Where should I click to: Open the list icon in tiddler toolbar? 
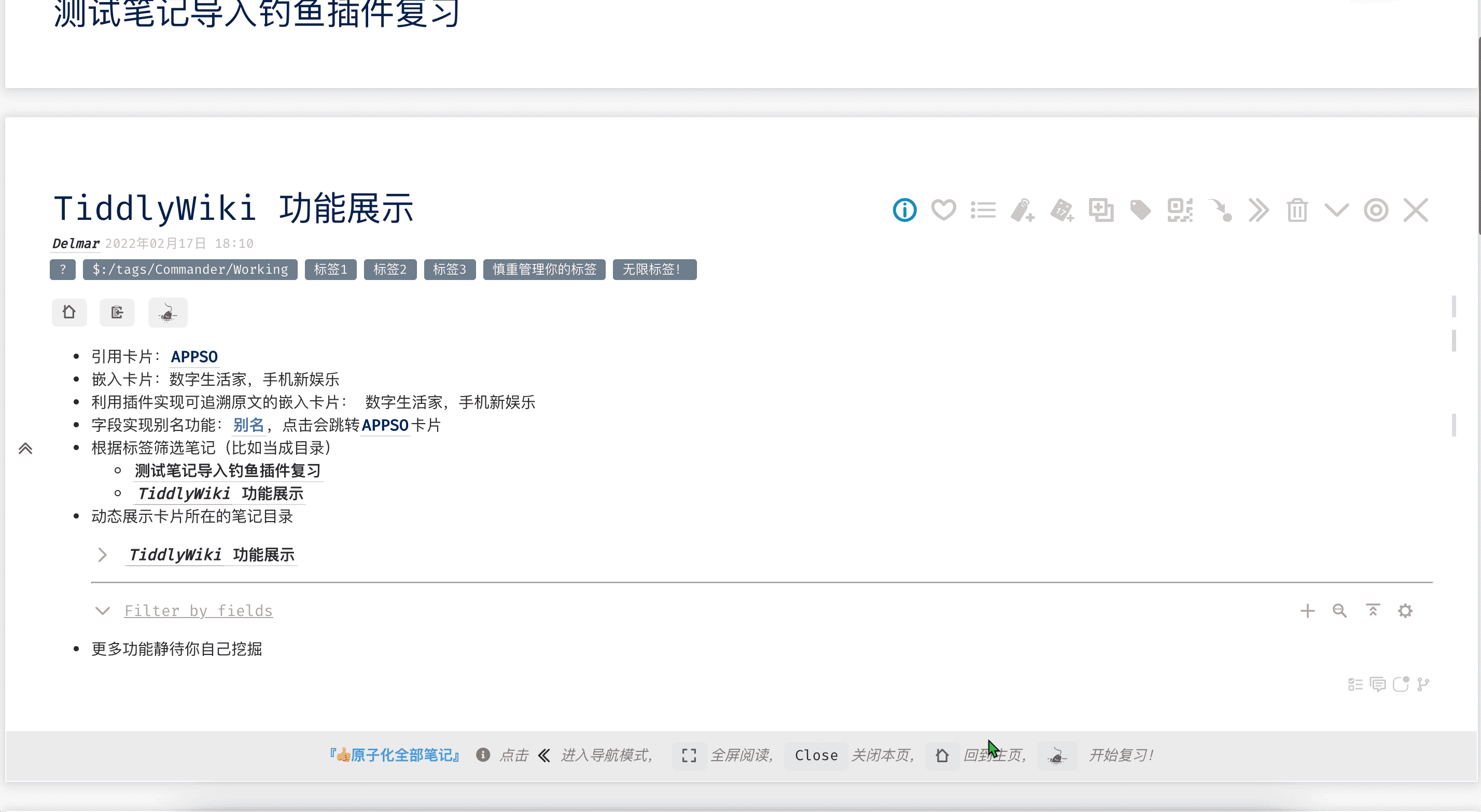(983, 210)
